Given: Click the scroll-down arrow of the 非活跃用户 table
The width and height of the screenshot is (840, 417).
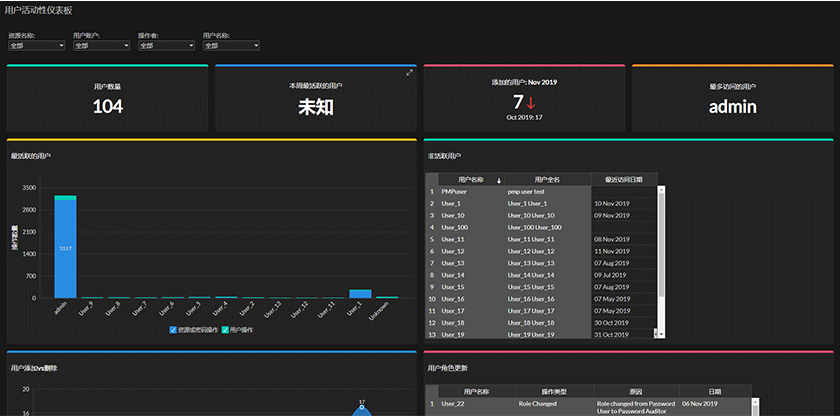Looking at the screenshot, I should (661, 333).
